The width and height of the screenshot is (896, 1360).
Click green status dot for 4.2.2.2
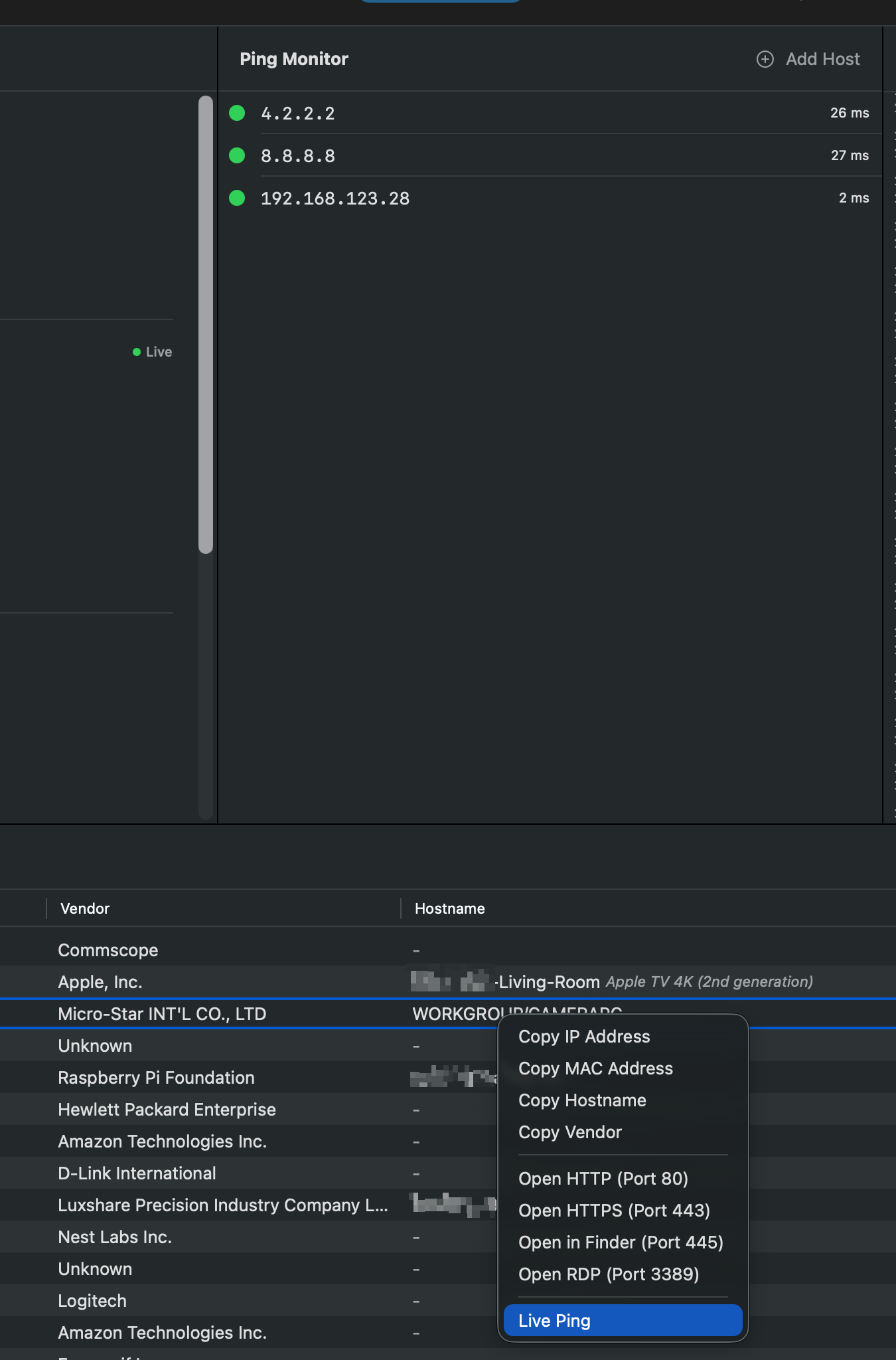click(x=237, y=113)
